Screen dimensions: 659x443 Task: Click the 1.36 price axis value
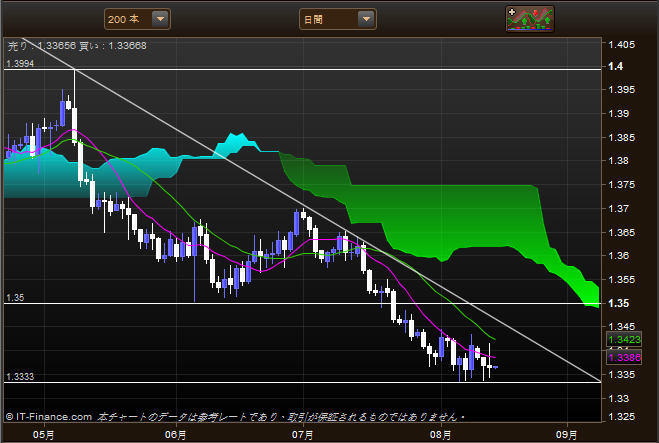(x=619, y=256)
